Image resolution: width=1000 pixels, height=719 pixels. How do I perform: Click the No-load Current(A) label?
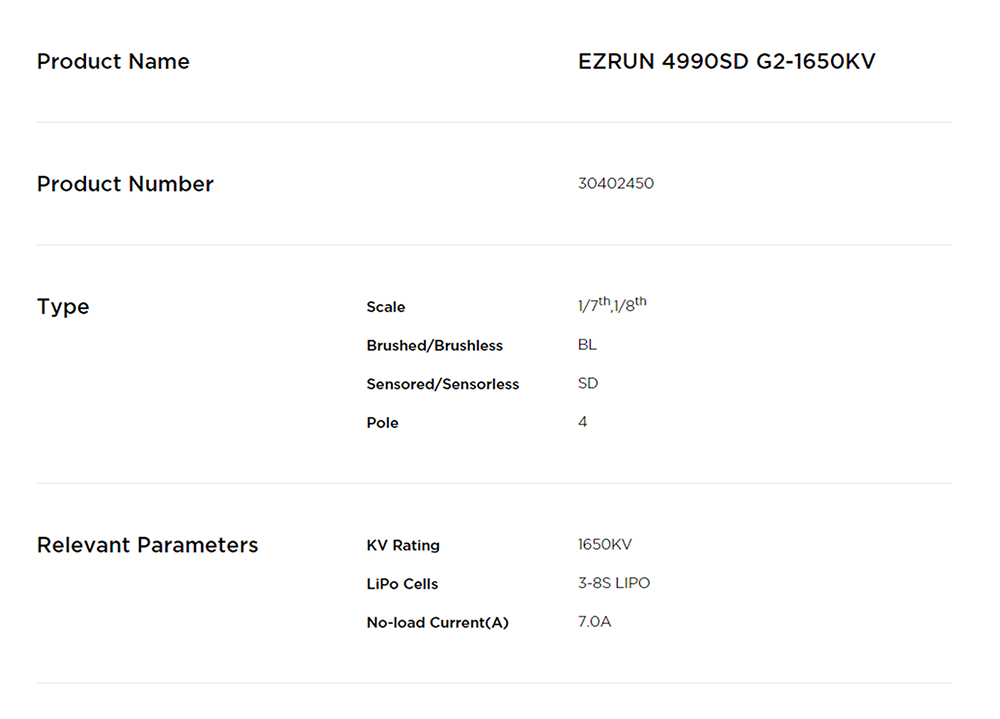tap(438, 623)
